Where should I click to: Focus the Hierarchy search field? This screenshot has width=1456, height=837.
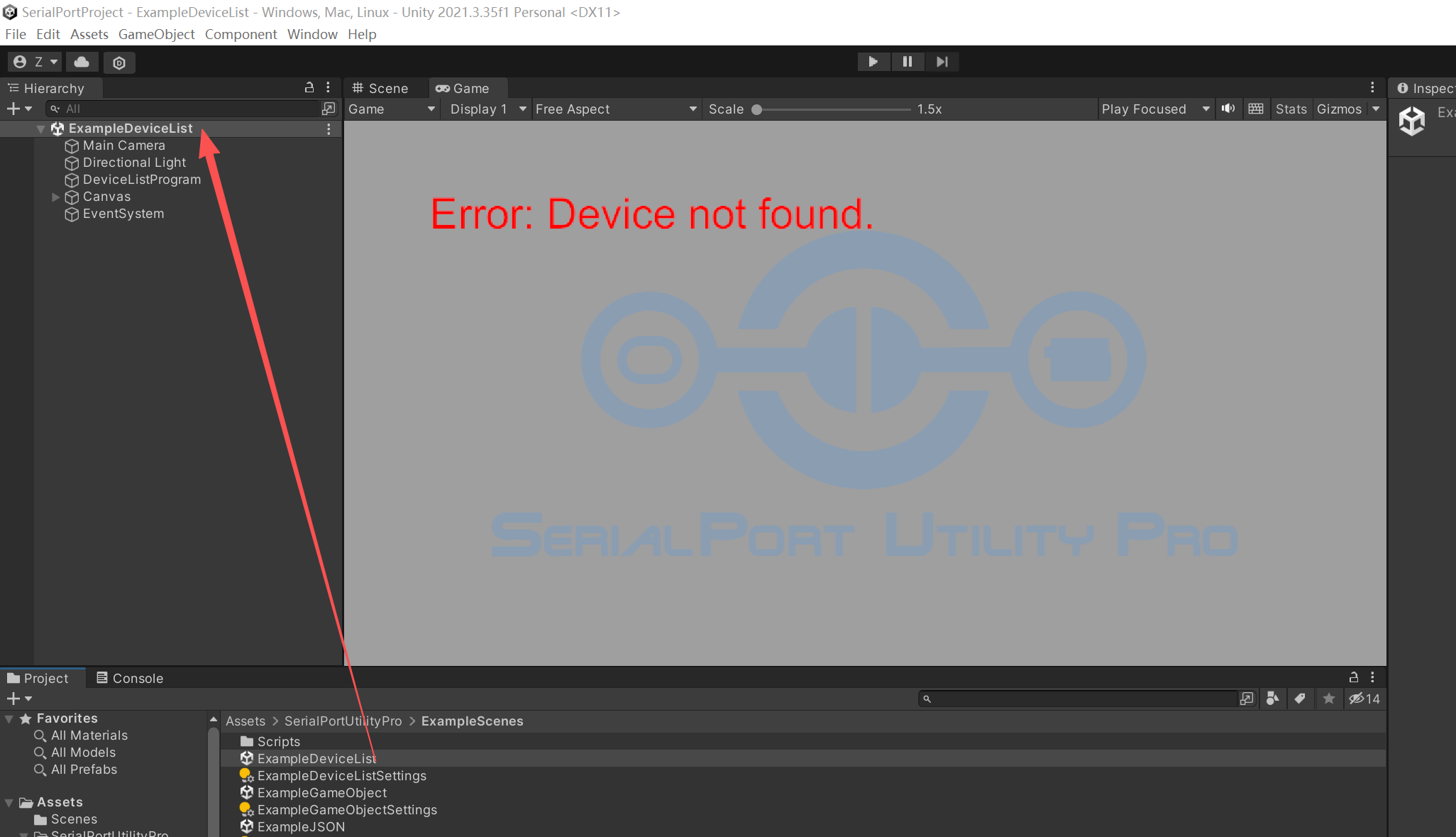point(183,109)
